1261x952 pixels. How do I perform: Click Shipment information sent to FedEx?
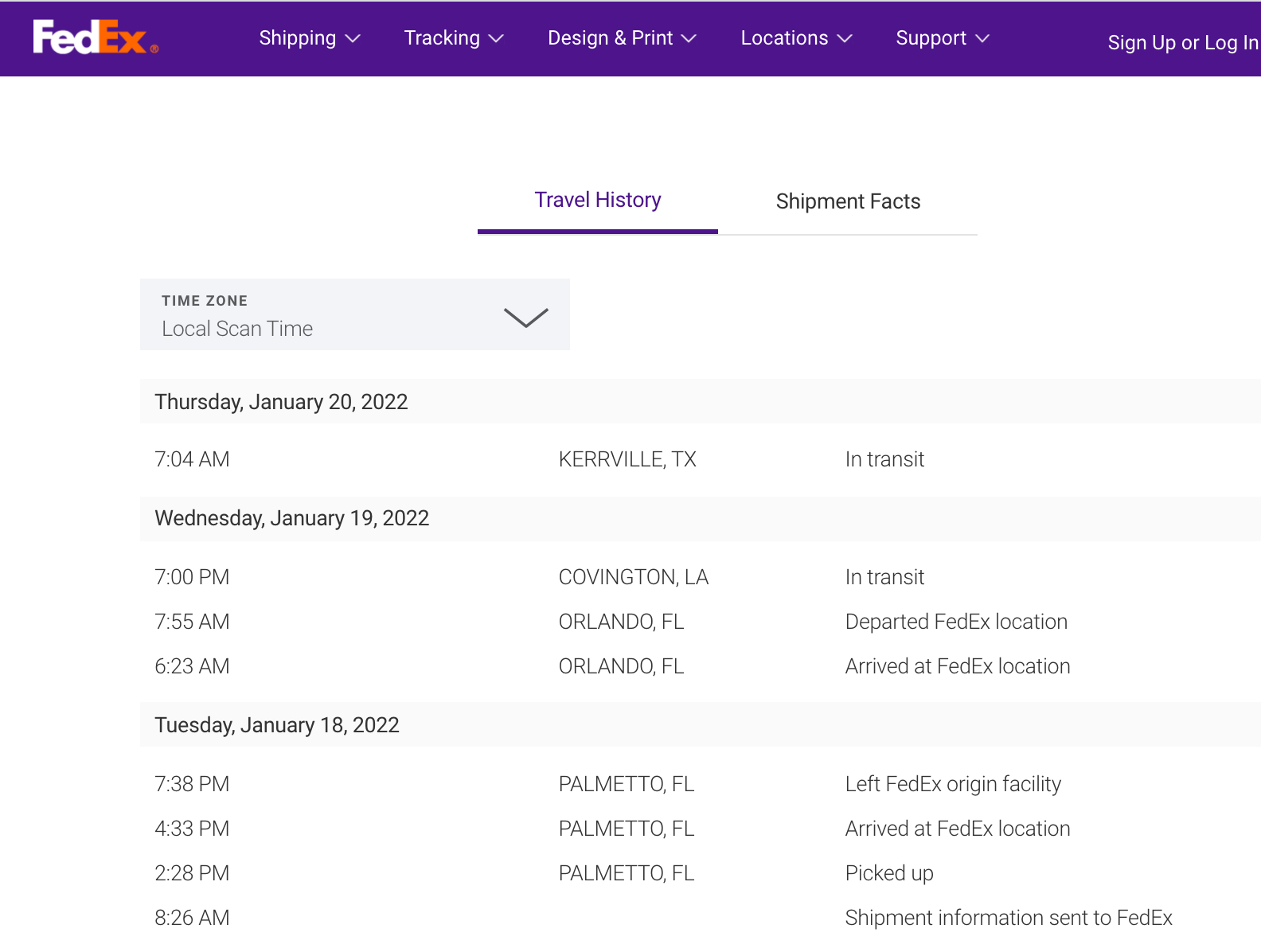pyautogui.click(x=1009, y=918)
